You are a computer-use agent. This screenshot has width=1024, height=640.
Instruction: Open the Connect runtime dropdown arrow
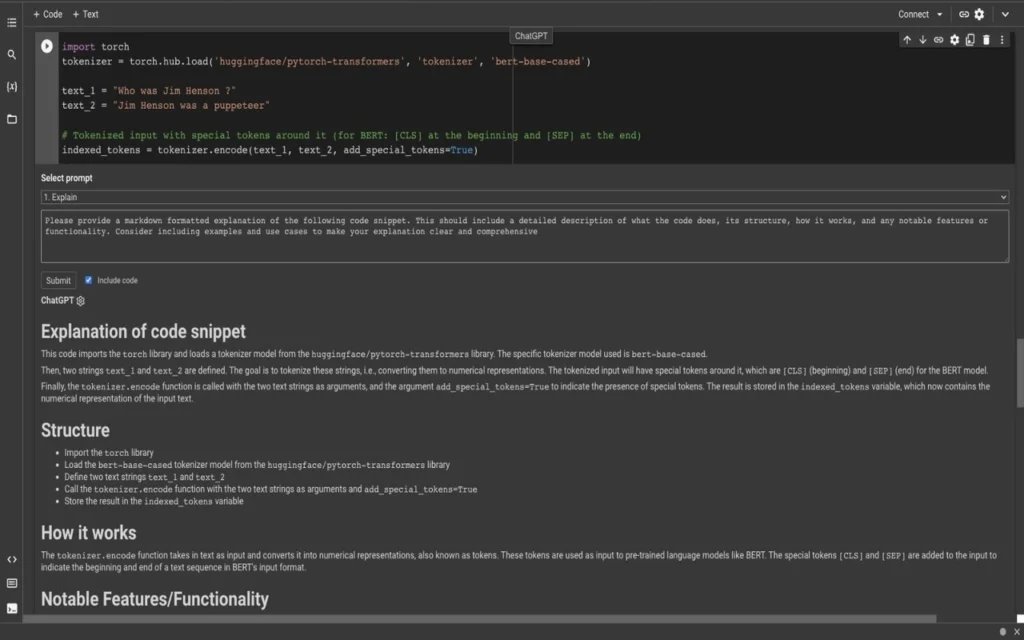point(940,15)
